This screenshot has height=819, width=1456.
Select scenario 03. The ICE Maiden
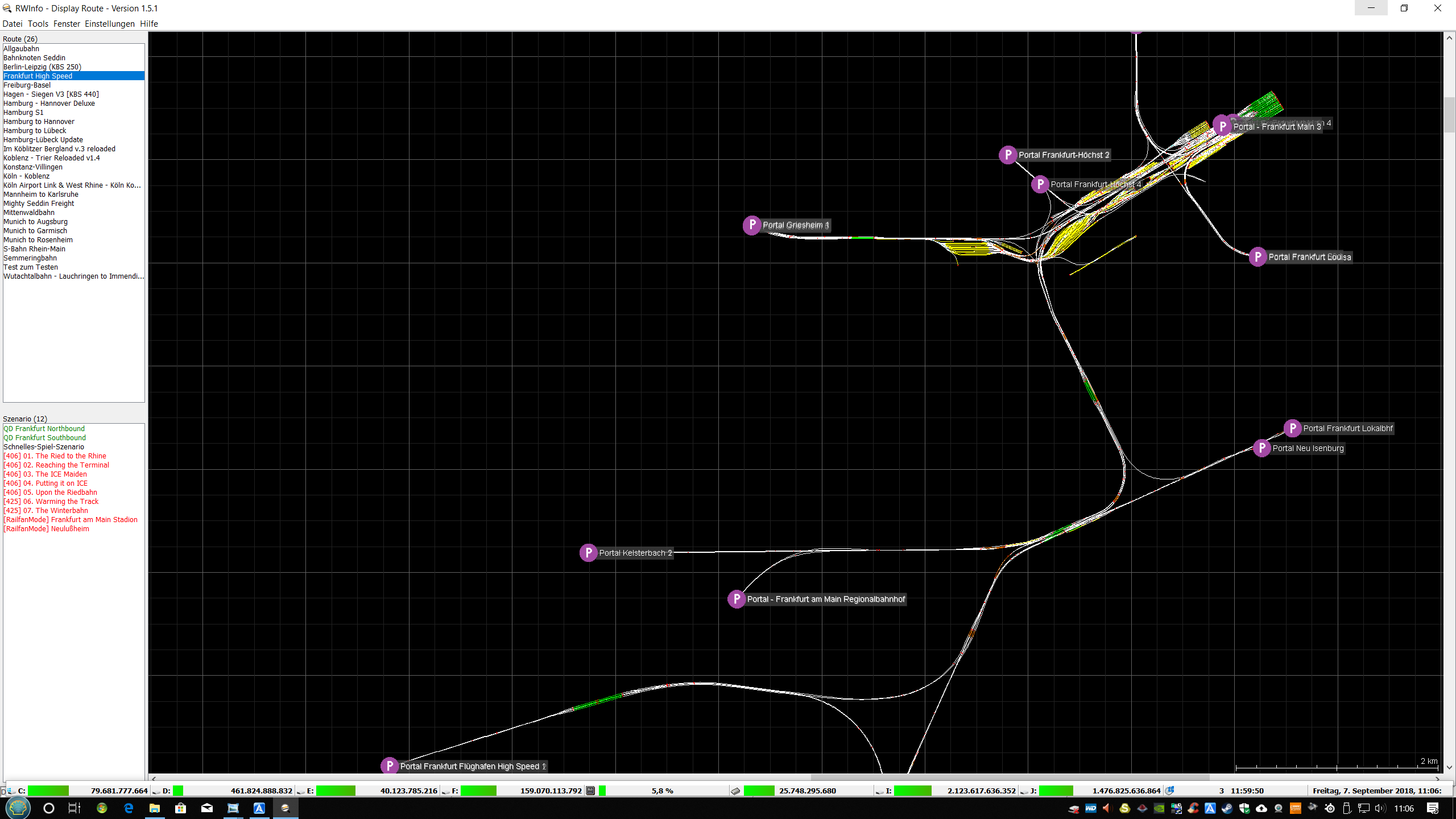tap(45, 474)
